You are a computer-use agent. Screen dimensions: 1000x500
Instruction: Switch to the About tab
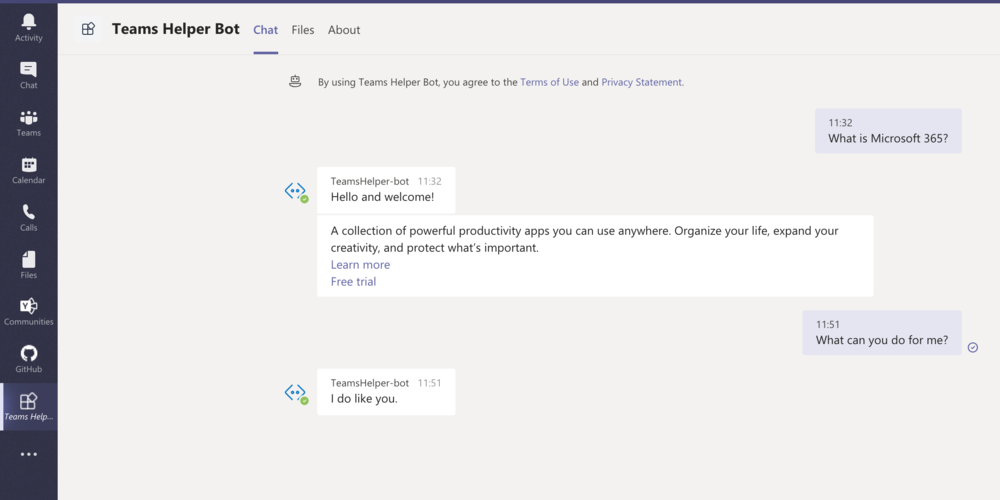344,30
